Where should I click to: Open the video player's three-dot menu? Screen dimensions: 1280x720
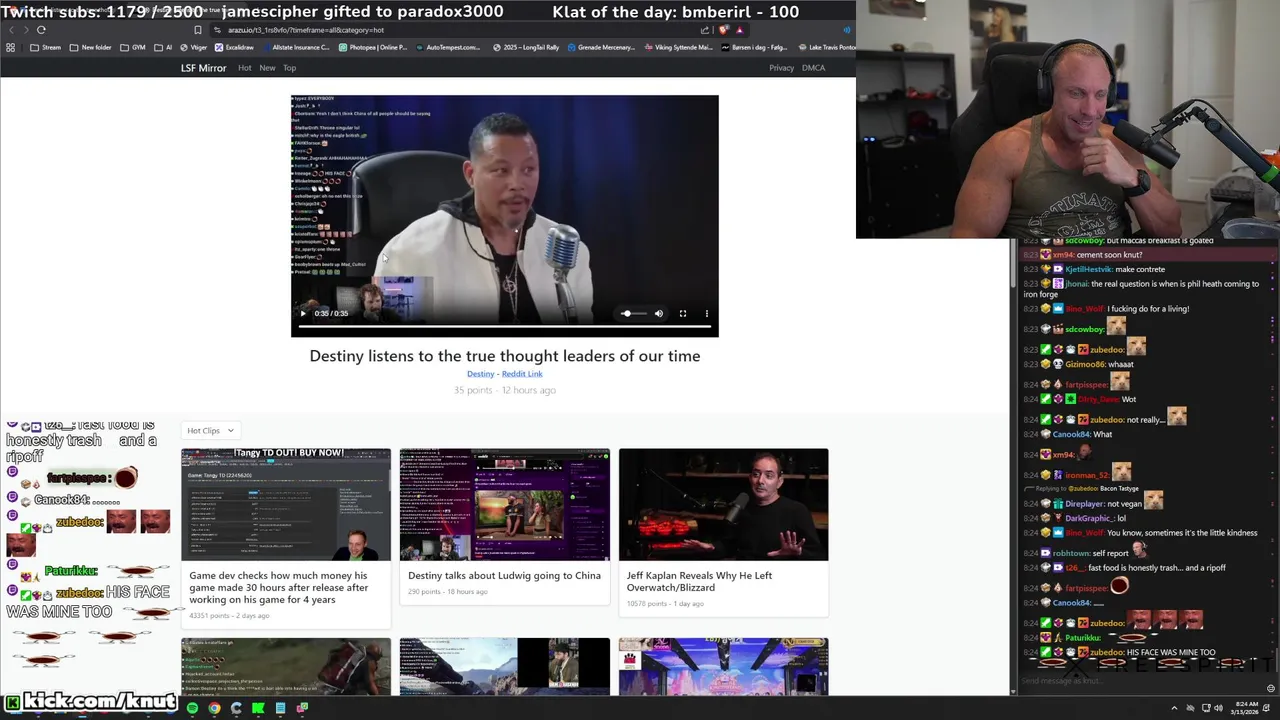coord(707,313)
